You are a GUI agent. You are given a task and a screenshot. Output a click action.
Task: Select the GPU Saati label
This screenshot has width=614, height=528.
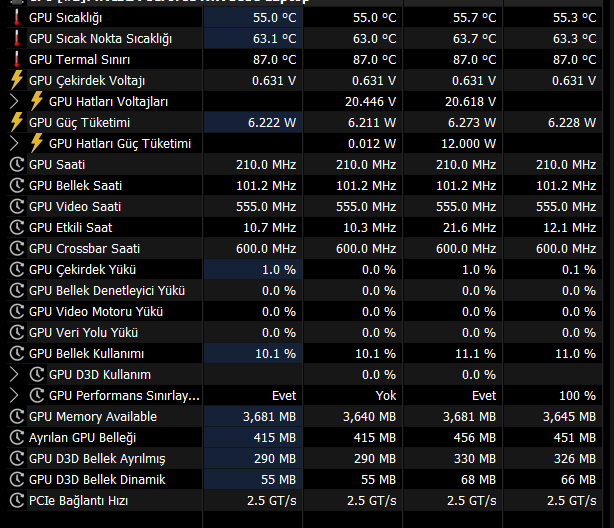tap(57, 165)
